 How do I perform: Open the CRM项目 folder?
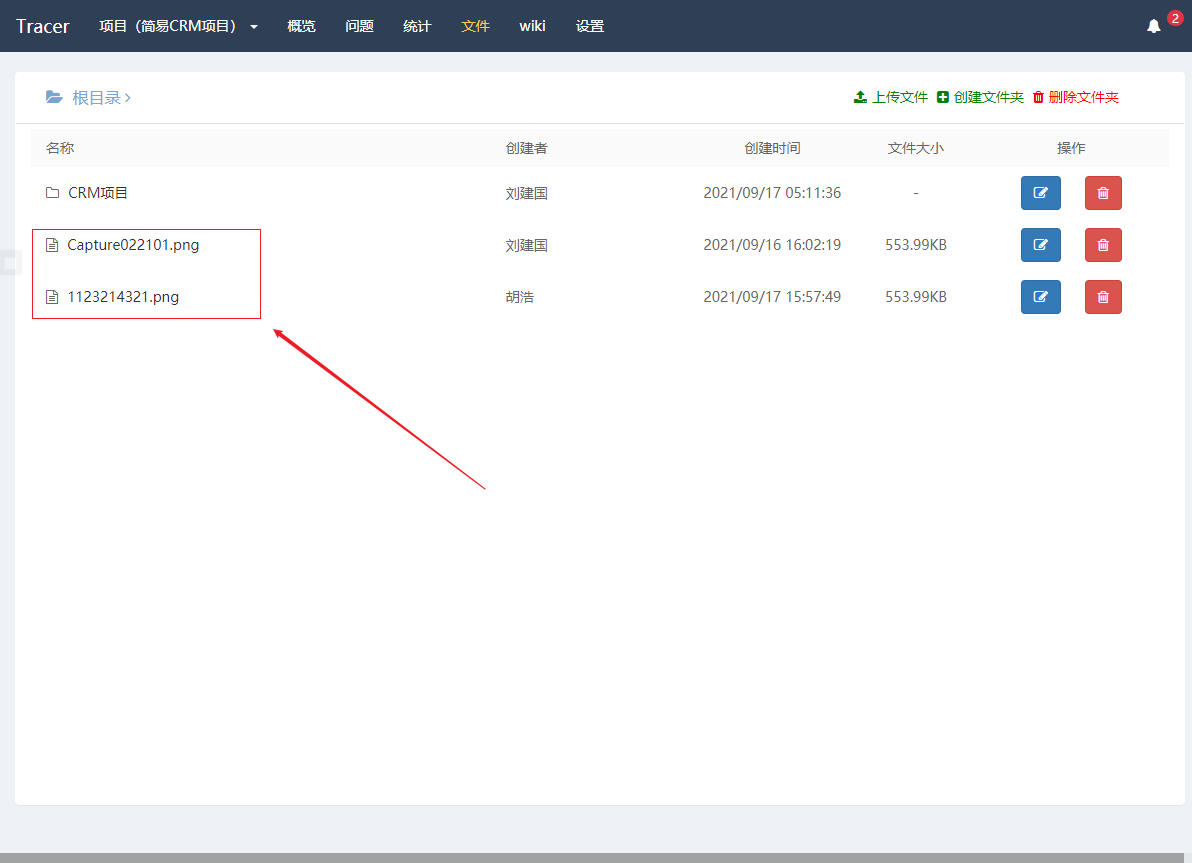point(98,193)
